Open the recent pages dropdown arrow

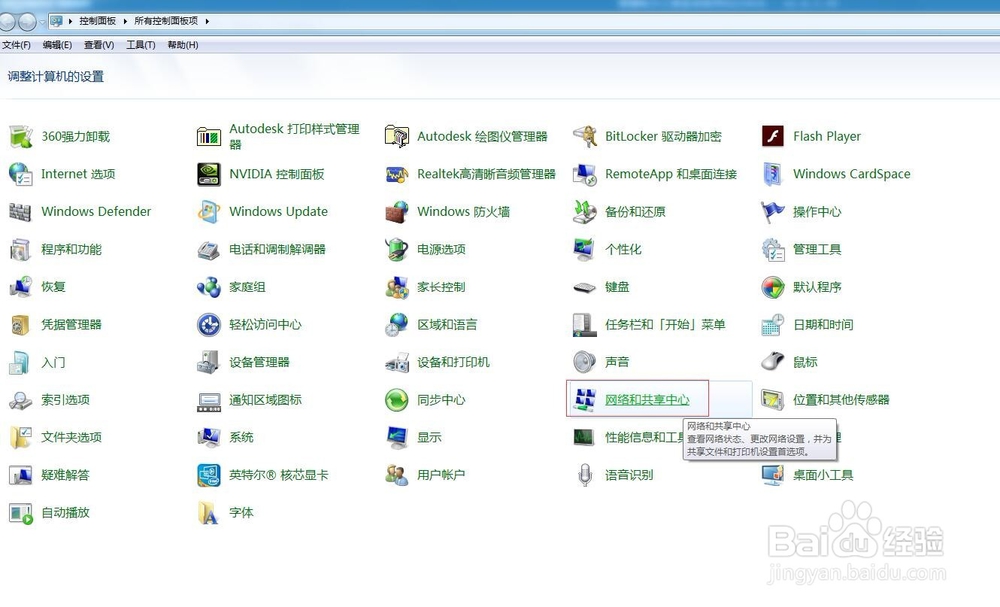pos(42,22)
